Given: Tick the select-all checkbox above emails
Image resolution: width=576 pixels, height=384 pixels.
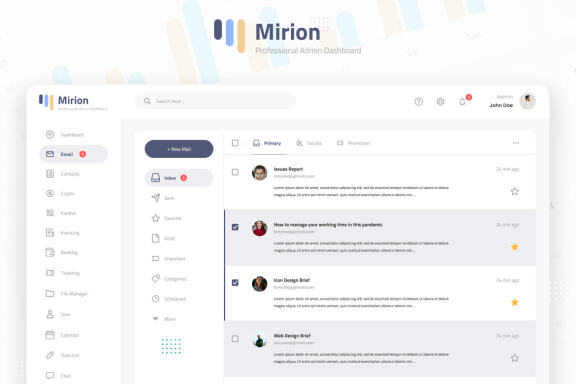Looking at the screenshot, I should pyautogui.click(x=235, y=143).
